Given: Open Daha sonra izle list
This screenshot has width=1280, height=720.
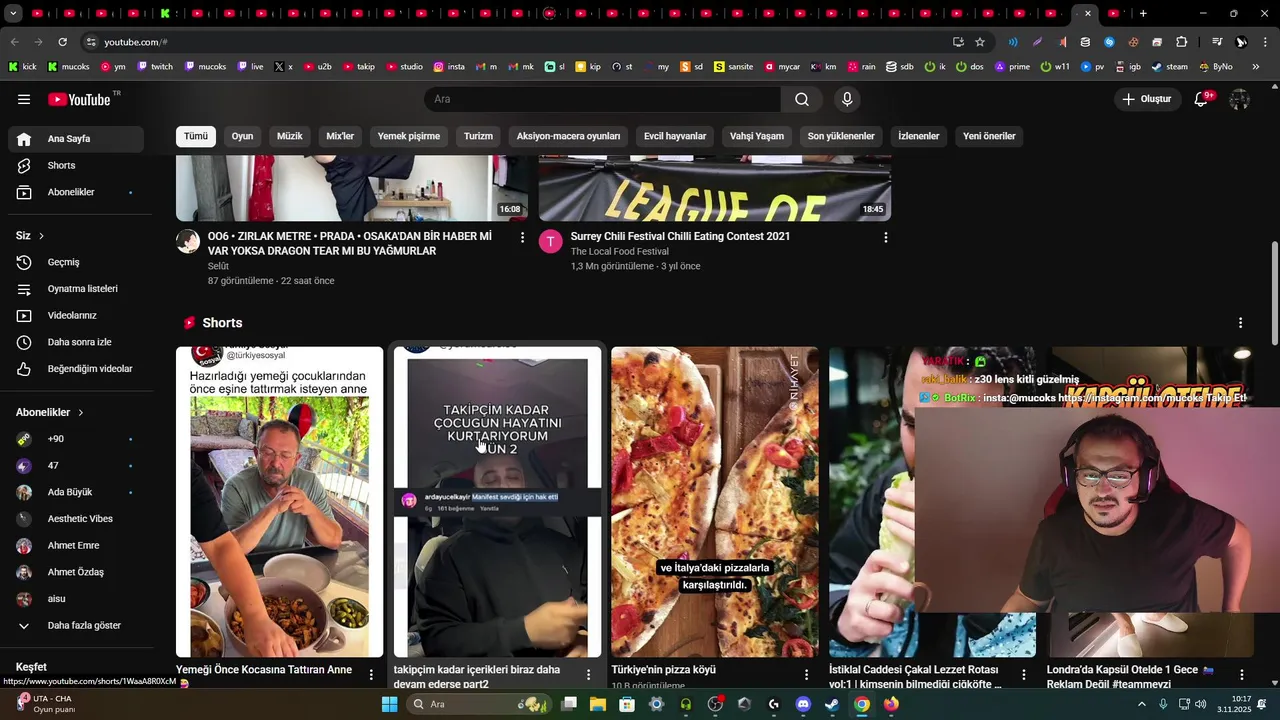Looking at the screenshot, I should 76,342.
